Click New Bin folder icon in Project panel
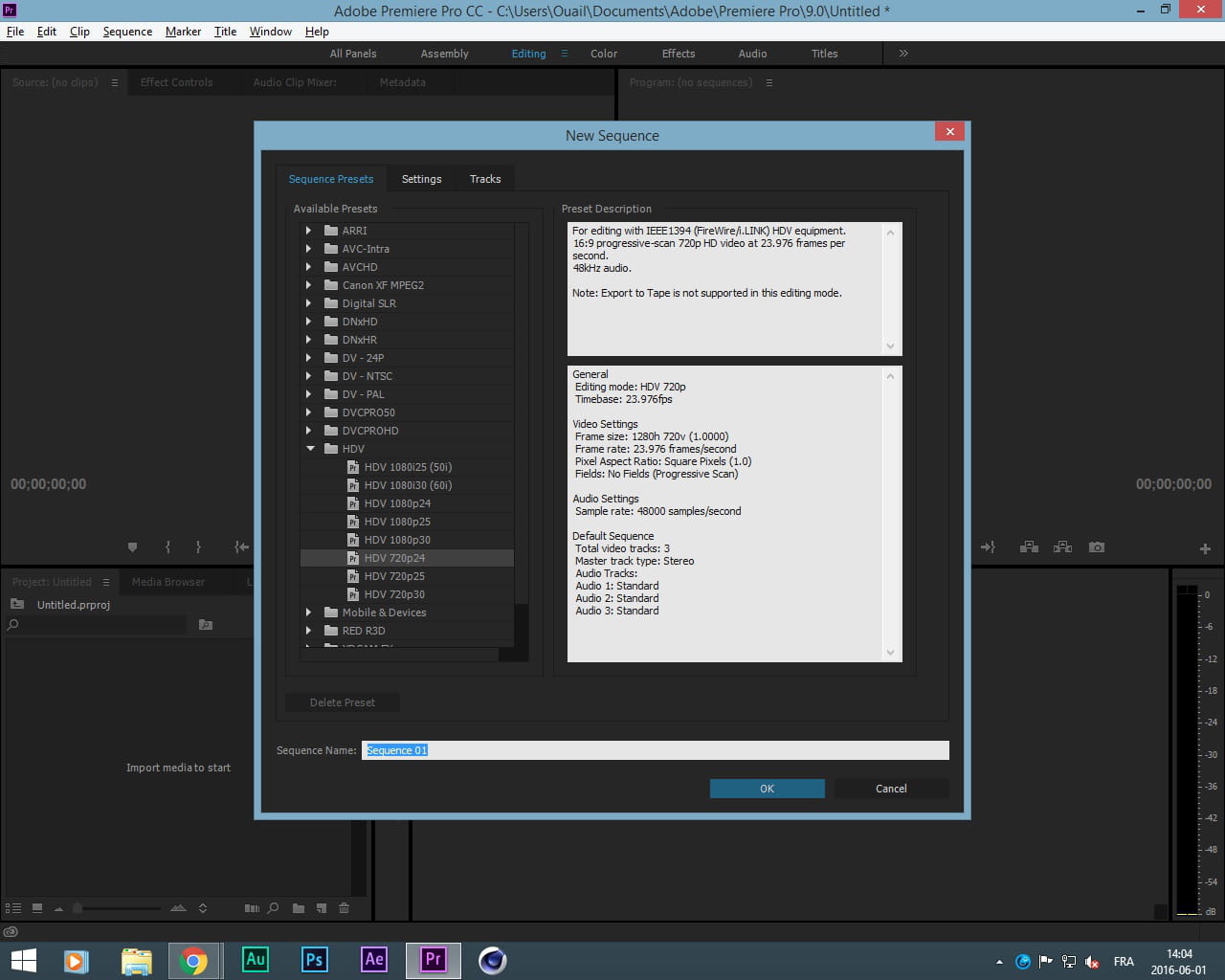The width and height of the screenshot is (1225, 980). [299, 908]
